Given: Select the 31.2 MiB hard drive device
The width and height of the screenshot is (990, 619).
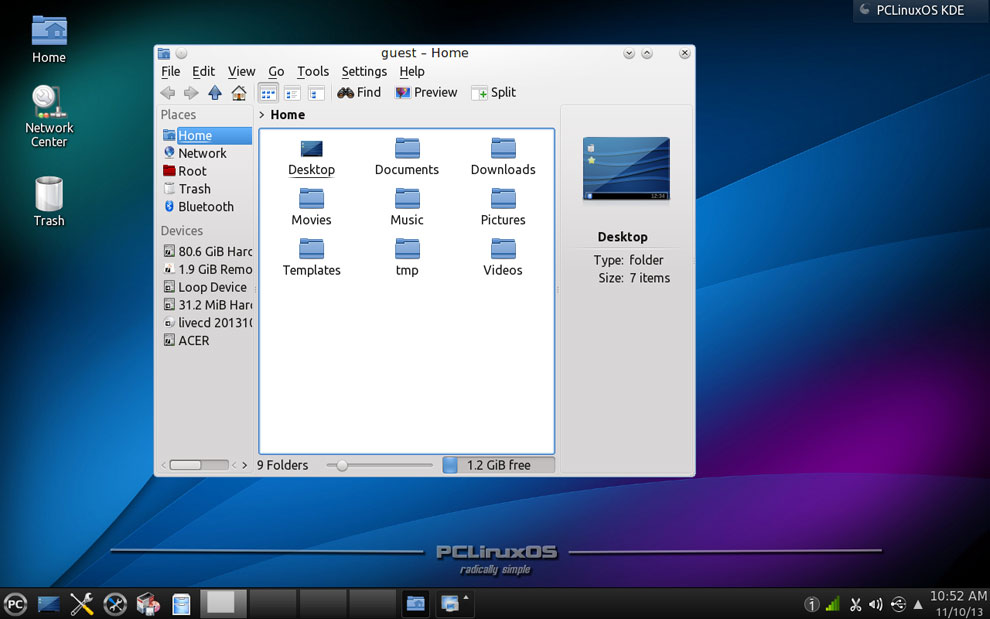Looking at the screenshot, I should click(206, 304).
